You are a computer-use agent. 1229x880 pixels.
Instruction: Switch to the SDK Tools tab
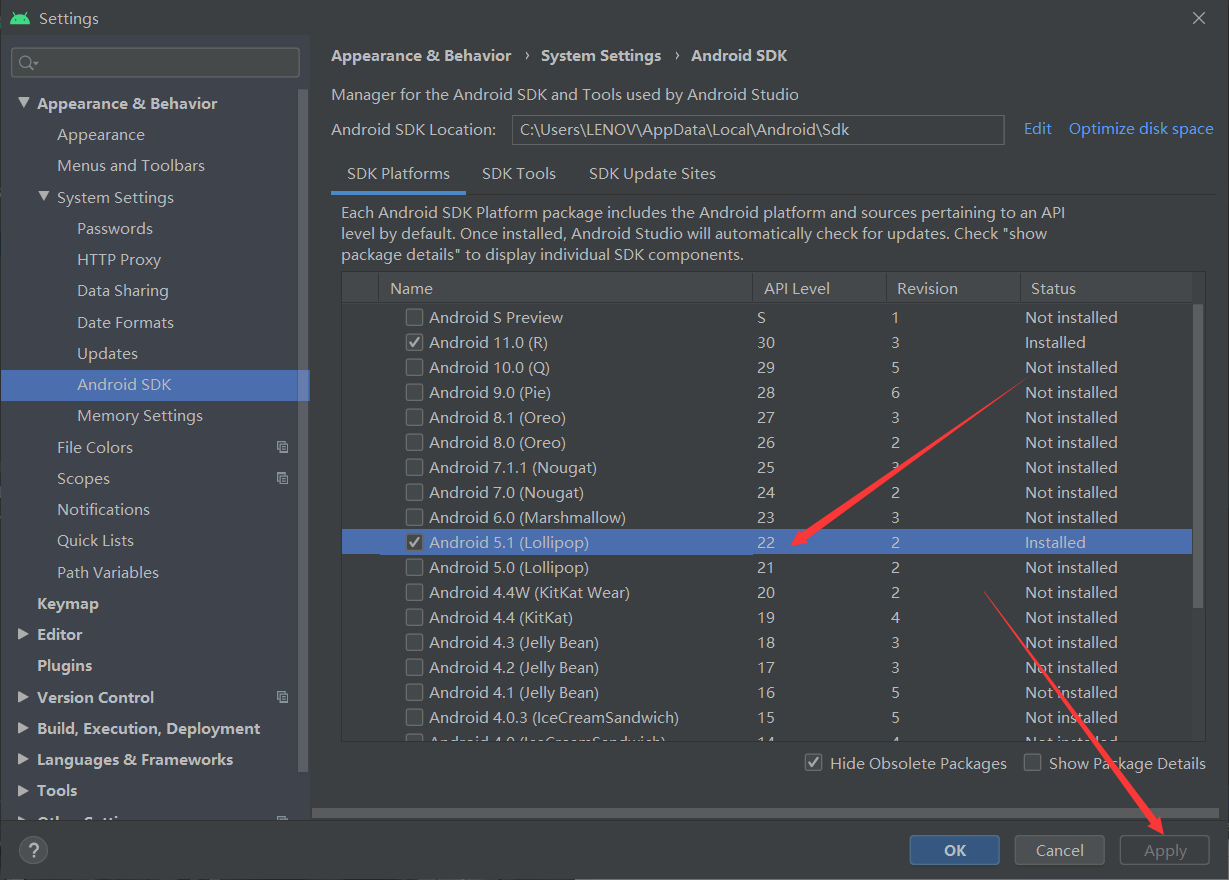tap(519, 174)
